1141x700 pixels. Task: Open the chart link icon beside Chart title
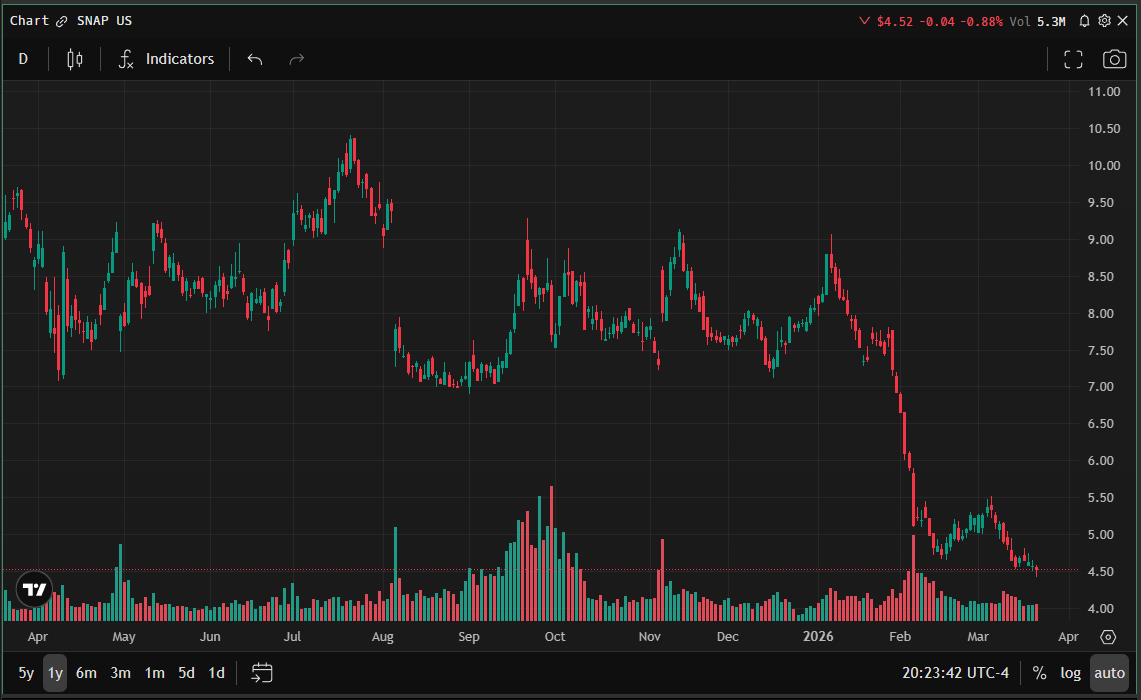coord(62,21)
